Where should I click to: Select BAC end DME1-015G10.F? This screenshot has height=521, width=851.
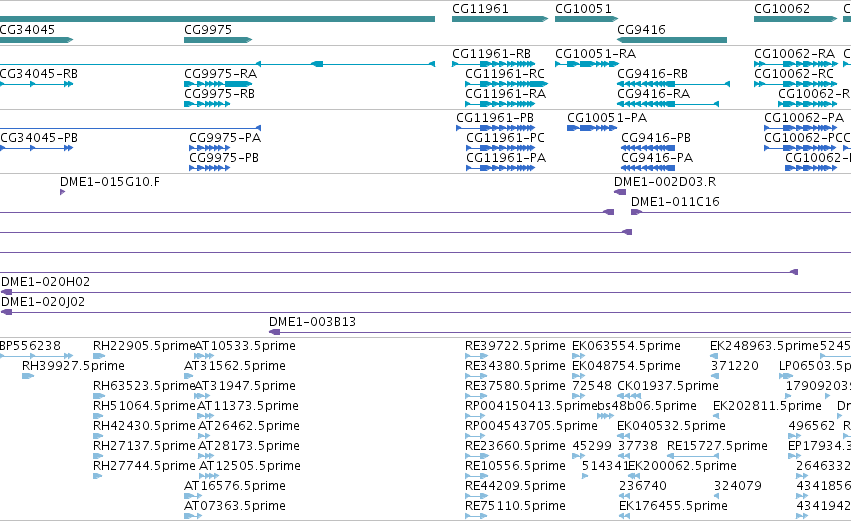tap(110, 182)
